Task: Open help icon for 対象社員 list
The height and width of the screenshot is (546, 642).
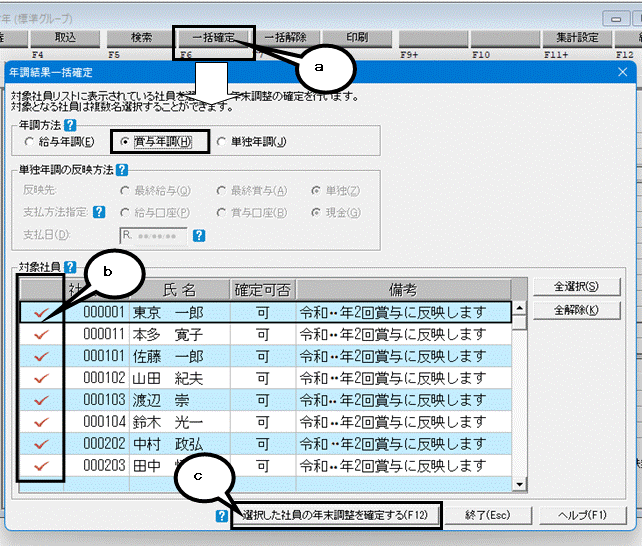Action: (70, 267)
